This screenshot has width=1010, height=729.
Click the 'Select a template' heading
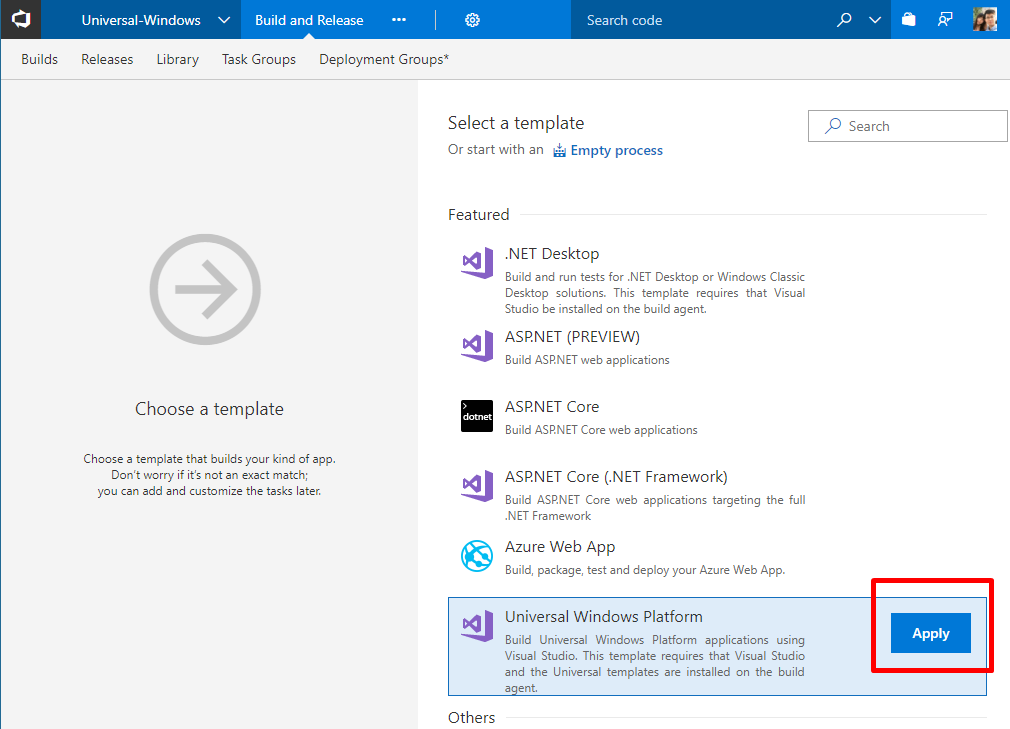click(516, 123)
